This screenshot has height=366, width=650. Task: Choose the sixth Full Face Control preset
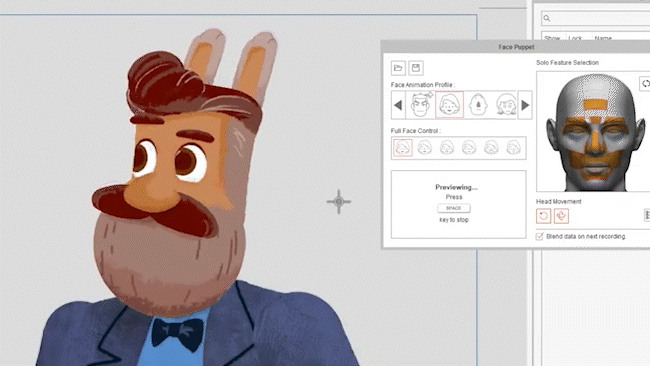[514, 148]
